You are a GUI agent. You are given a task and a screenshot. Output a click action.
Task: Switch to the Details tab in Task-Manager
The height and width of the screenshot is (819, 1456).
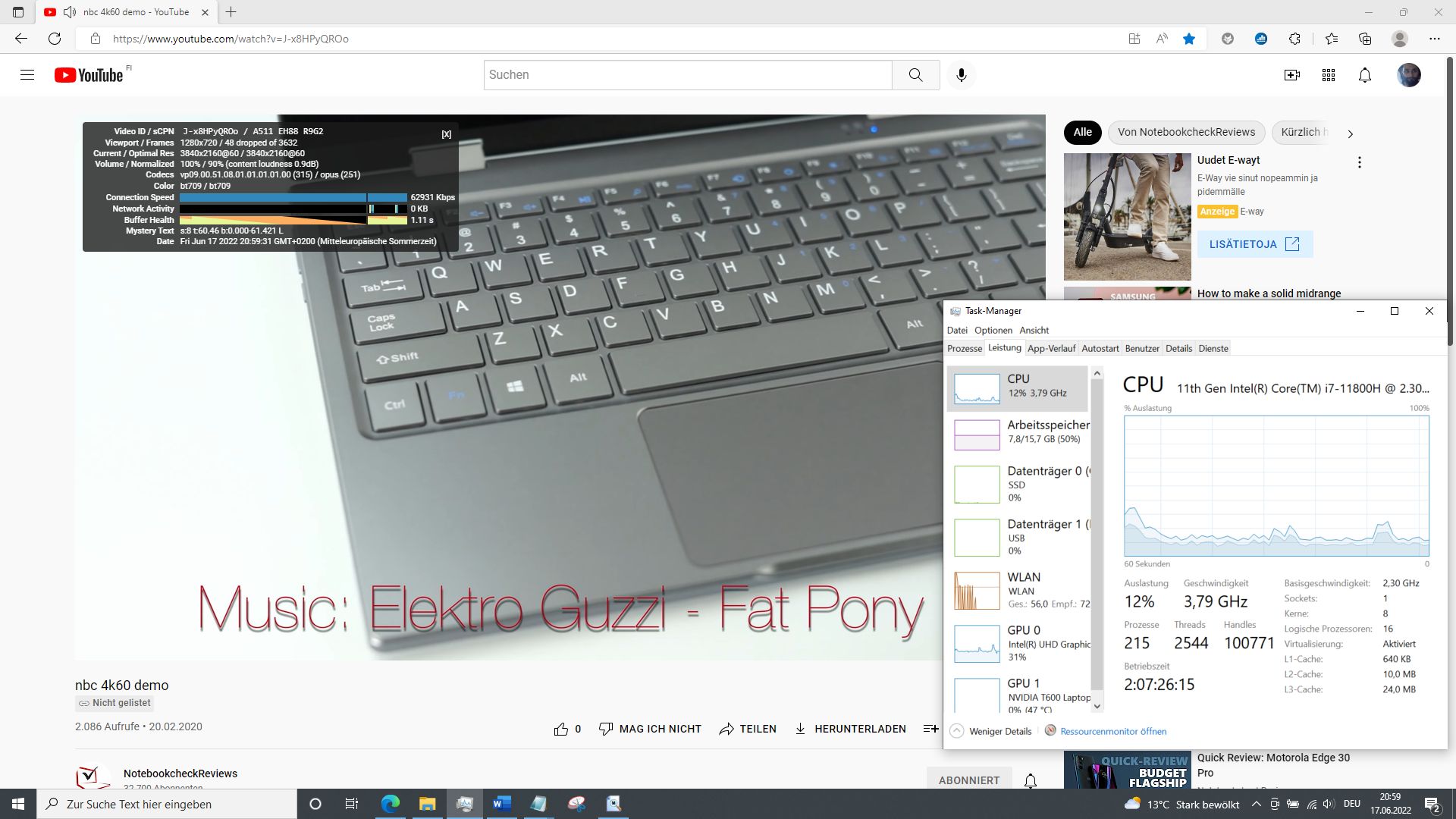click(1178, 348)
